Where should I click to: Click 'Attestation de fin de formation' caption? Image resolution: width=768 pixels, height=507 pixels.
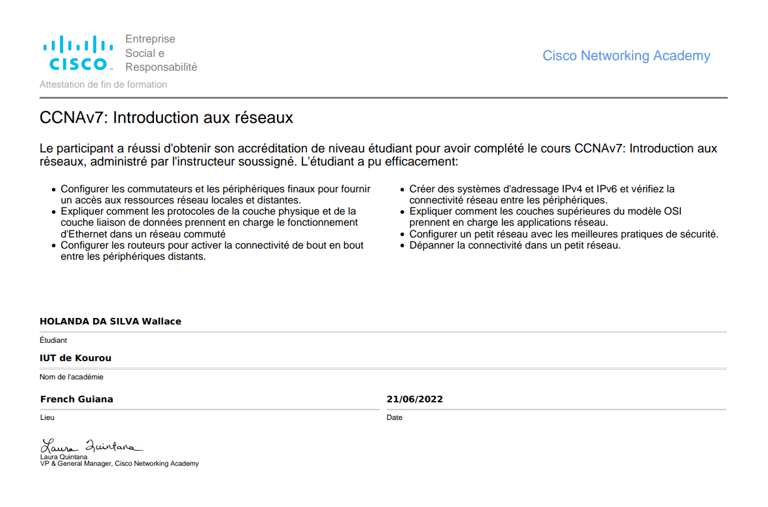pos(103,85)
